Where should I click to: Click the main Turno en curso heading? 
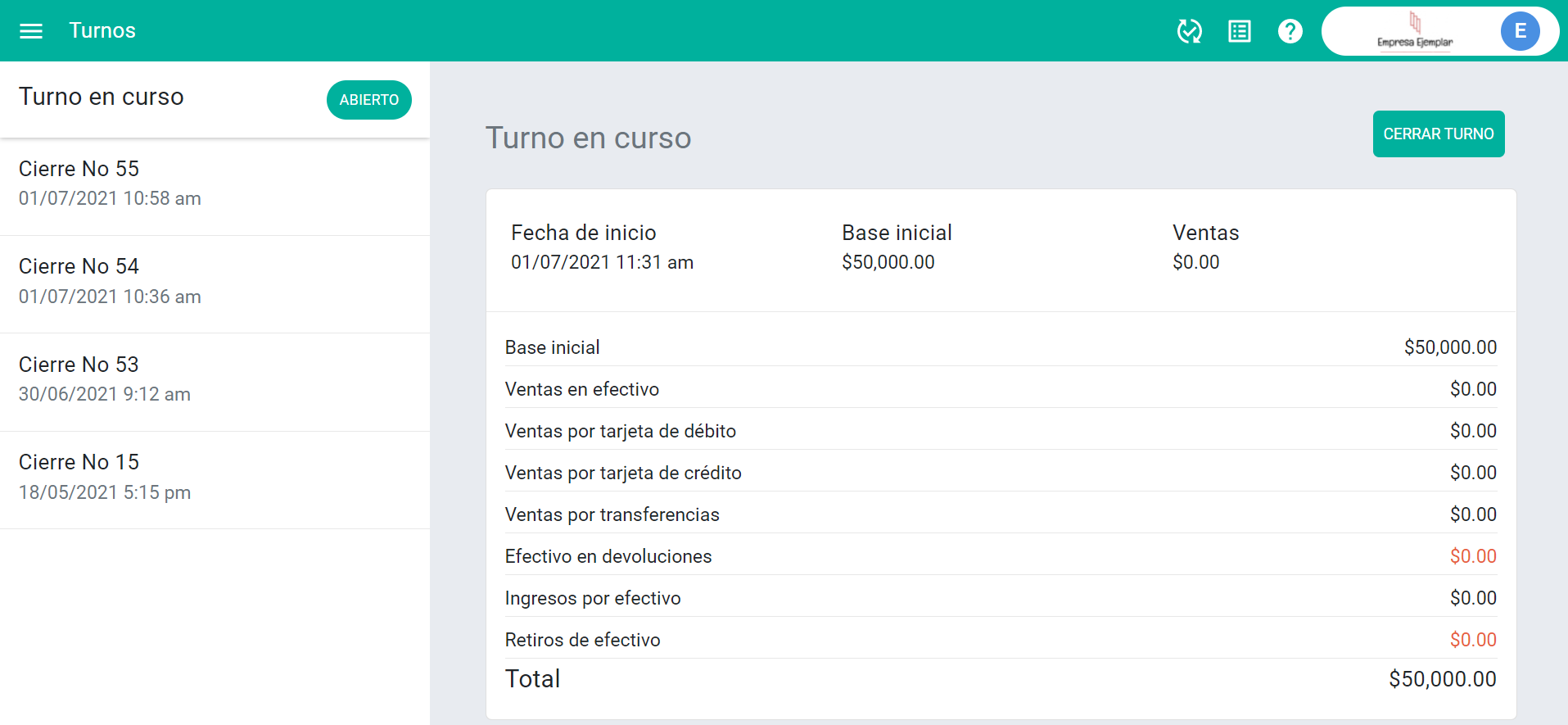(x=588, y=138)
